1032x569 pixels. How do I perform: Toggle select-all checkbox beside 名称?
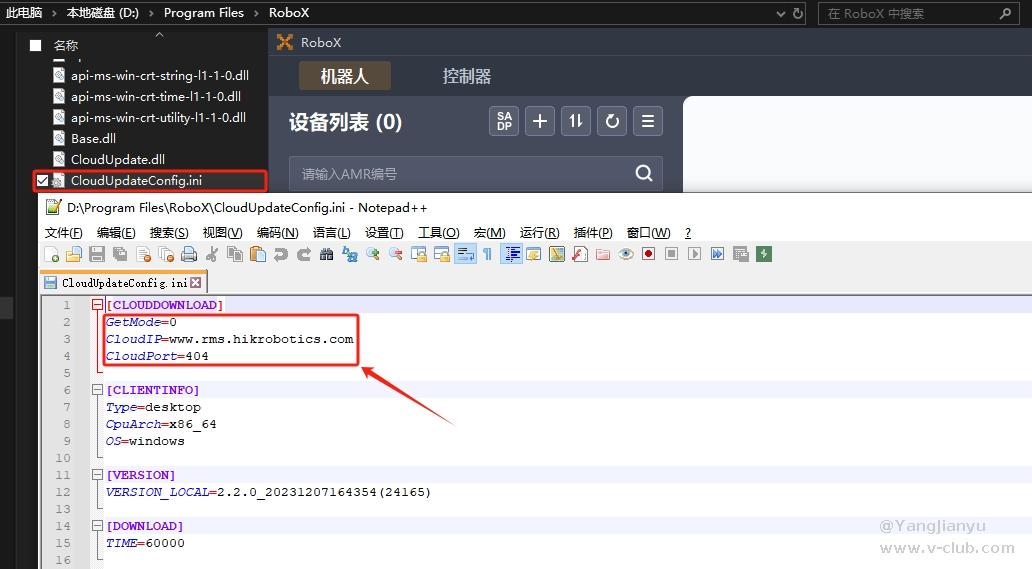(x=36, y=45)
